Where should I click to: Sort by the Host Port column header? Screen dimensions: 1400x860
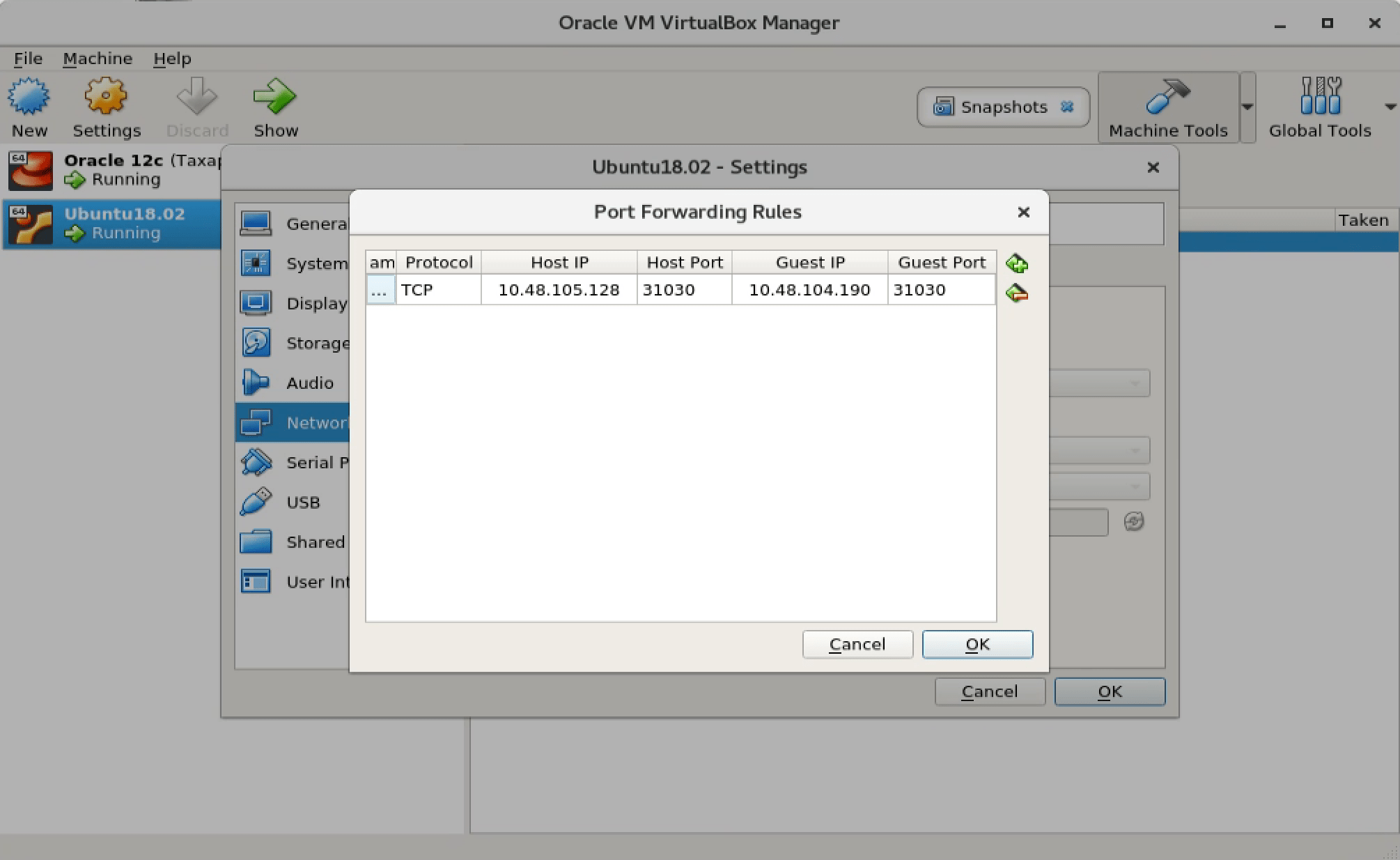tap(685, 263)
